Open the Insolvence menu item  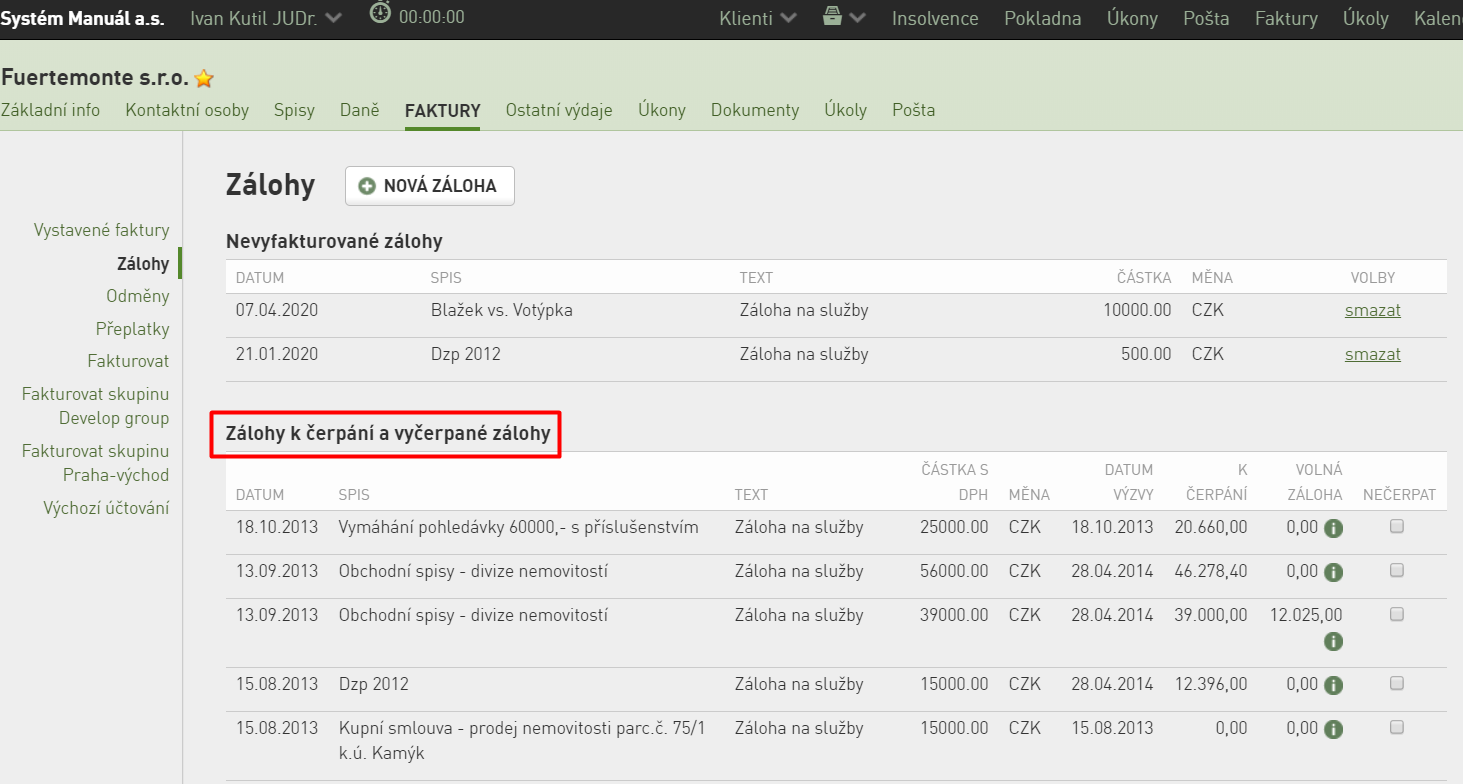click(935, 18)
